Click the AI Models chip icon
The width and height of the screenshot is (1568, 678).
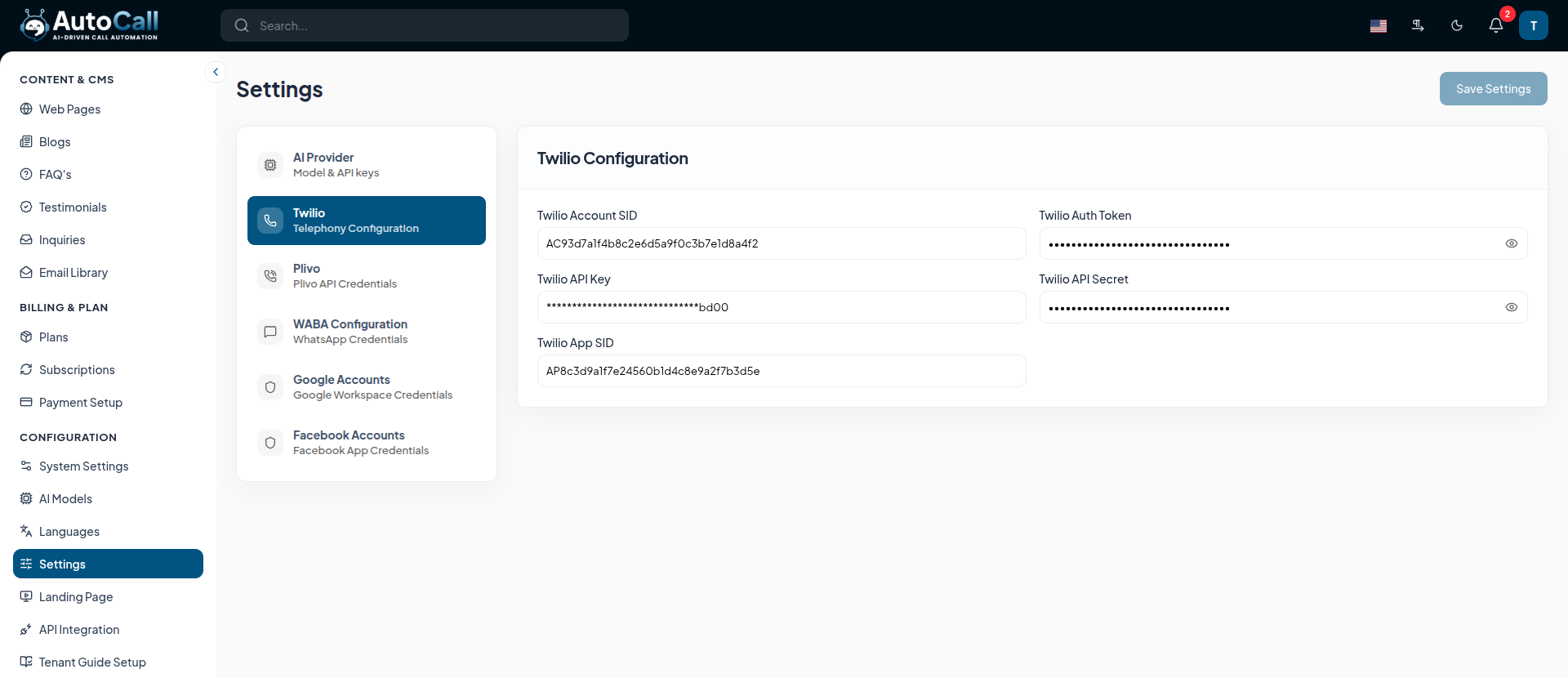point(26,498)
